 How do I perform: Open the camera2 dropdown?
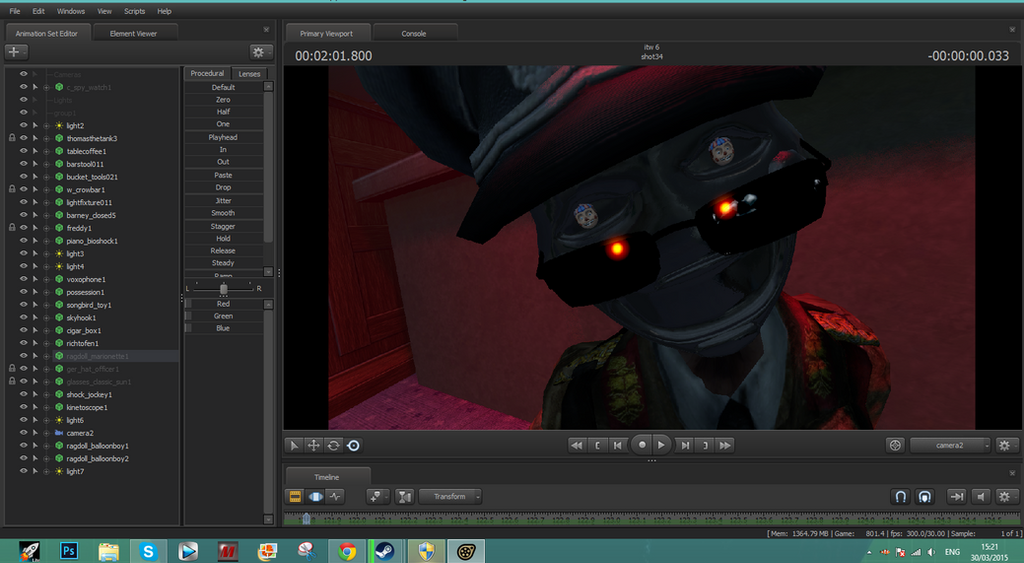point(950,445)
